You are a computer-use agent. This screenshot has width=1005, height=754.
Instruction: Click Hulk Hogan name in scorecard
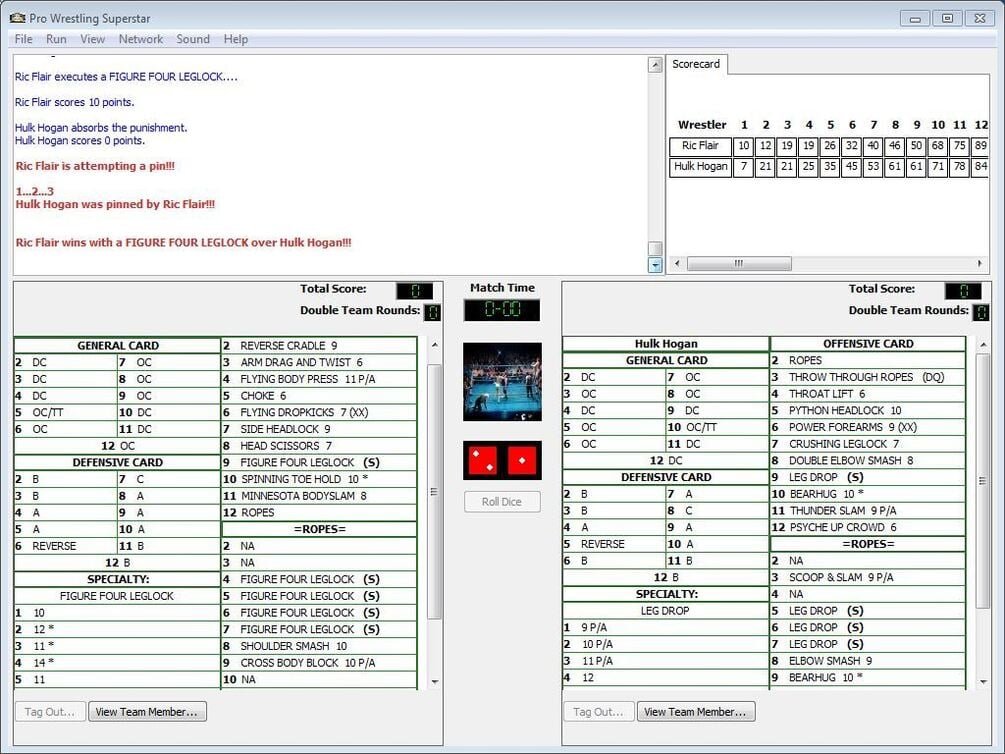701,167
